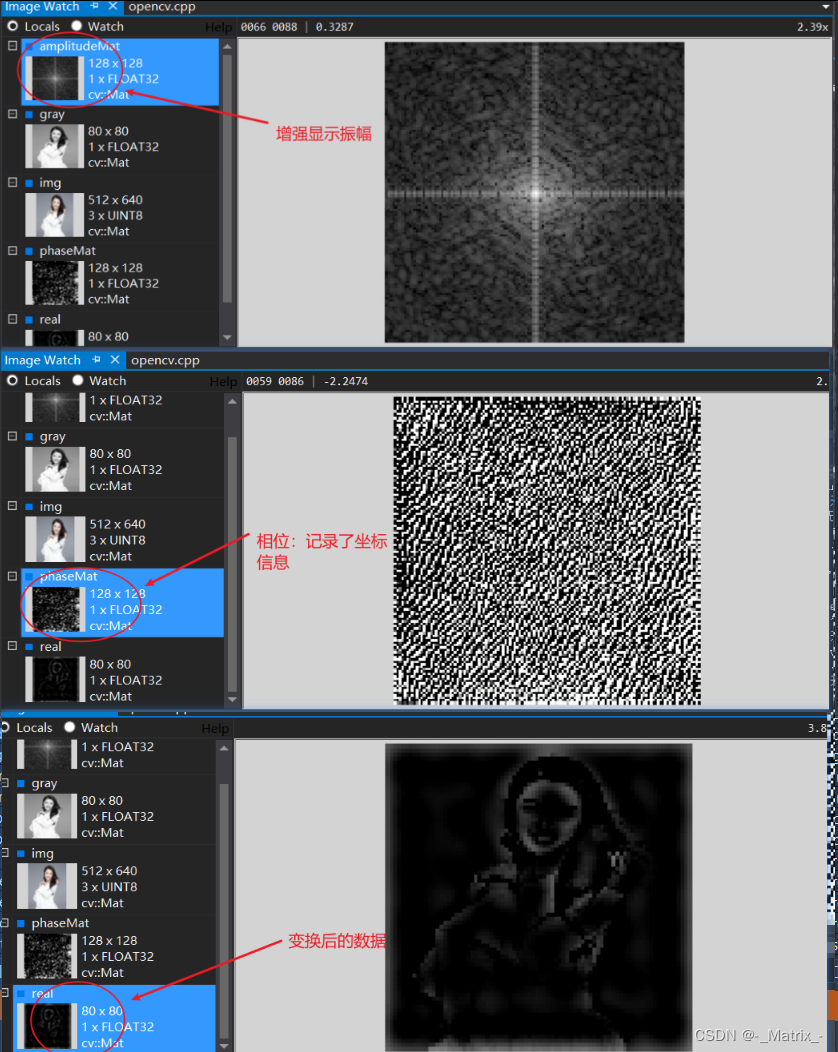The image size is (838, 1052).
Task: Click phaseMat color marker in top panel
Action: coord(29,251)
